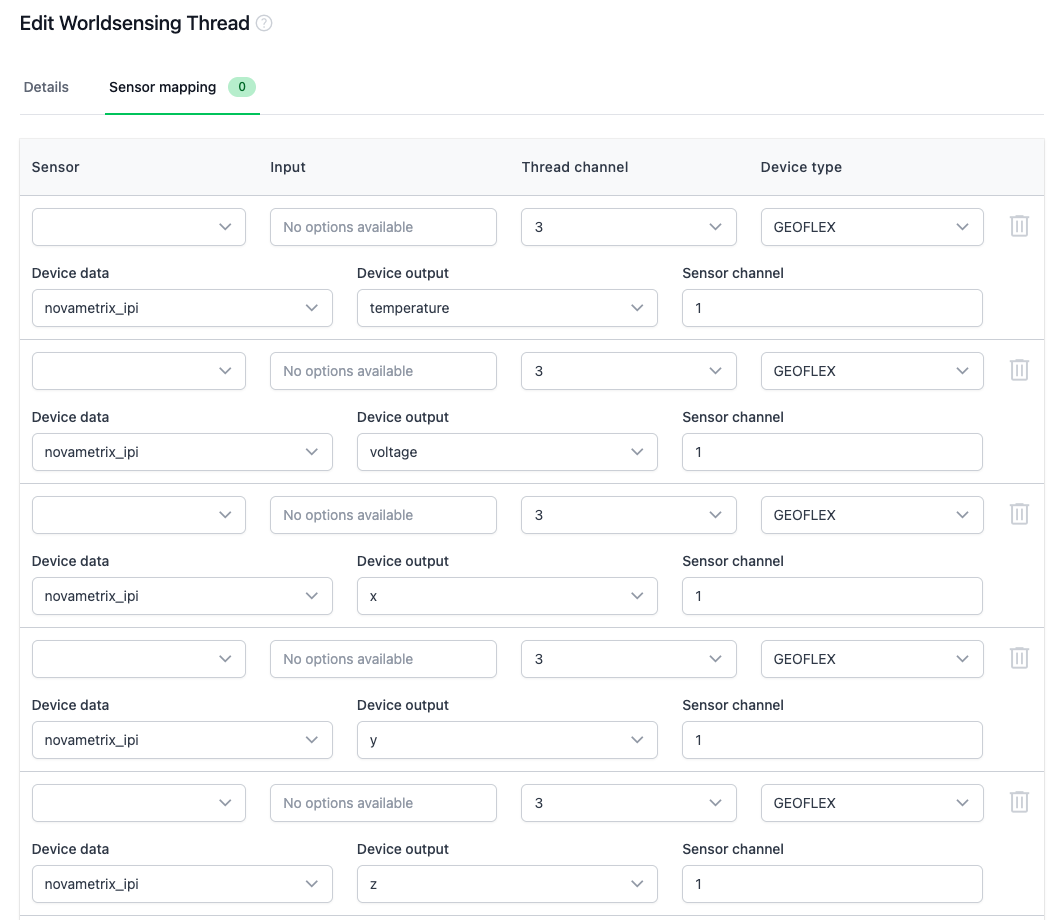Open the novametrix_ipi Device data dropdown in last row

(182, 883)
